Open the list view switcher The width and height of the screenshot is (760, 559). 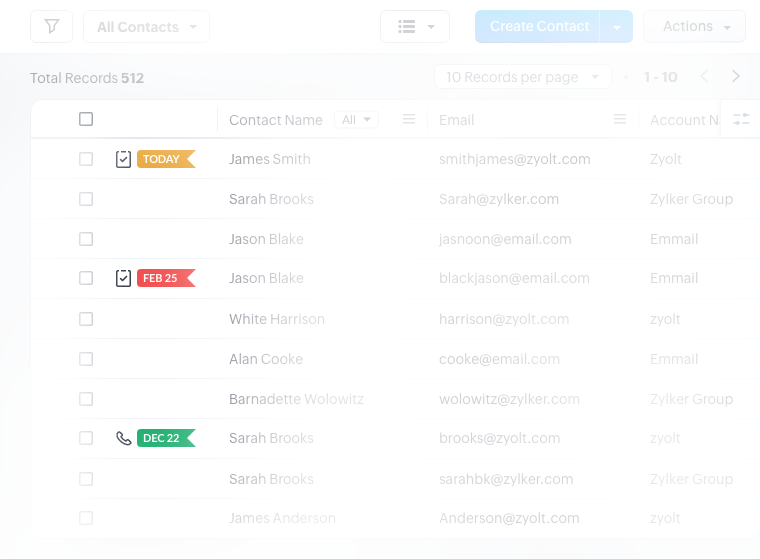pyautogui.click(x=415, y=27)
